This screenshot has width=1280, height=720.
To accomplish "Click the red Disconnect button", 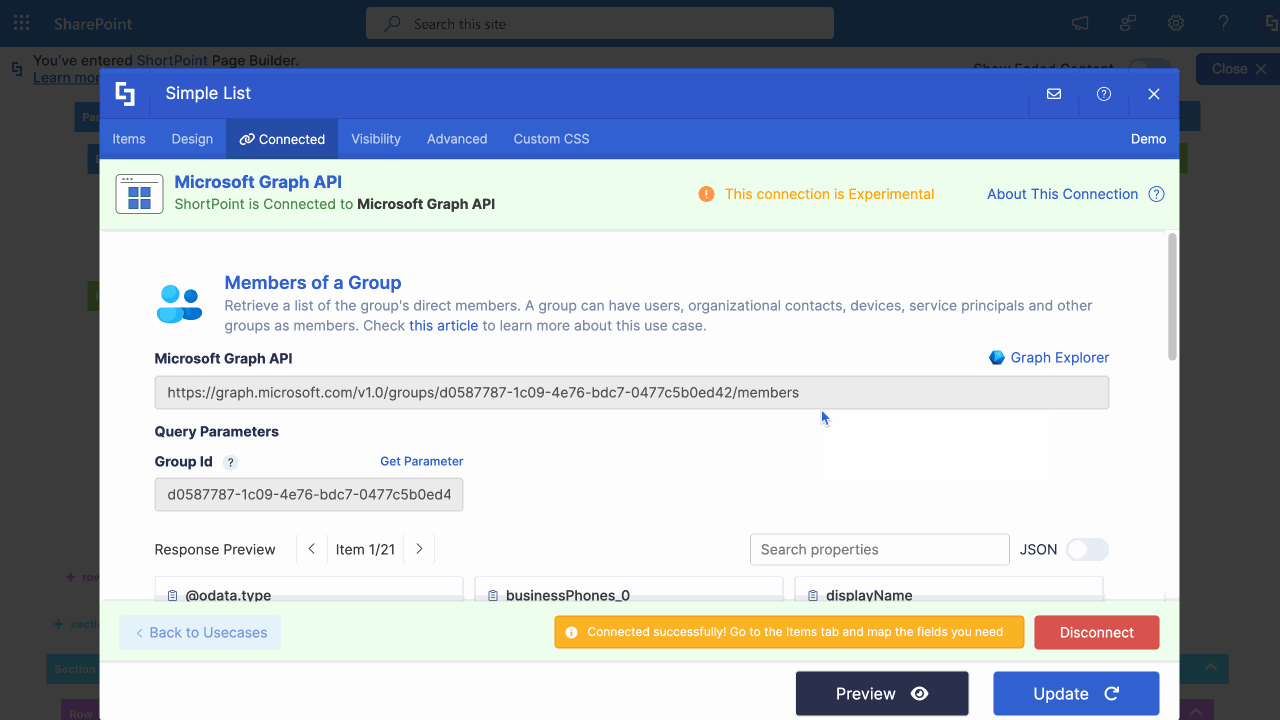I will pos(1097,633).
